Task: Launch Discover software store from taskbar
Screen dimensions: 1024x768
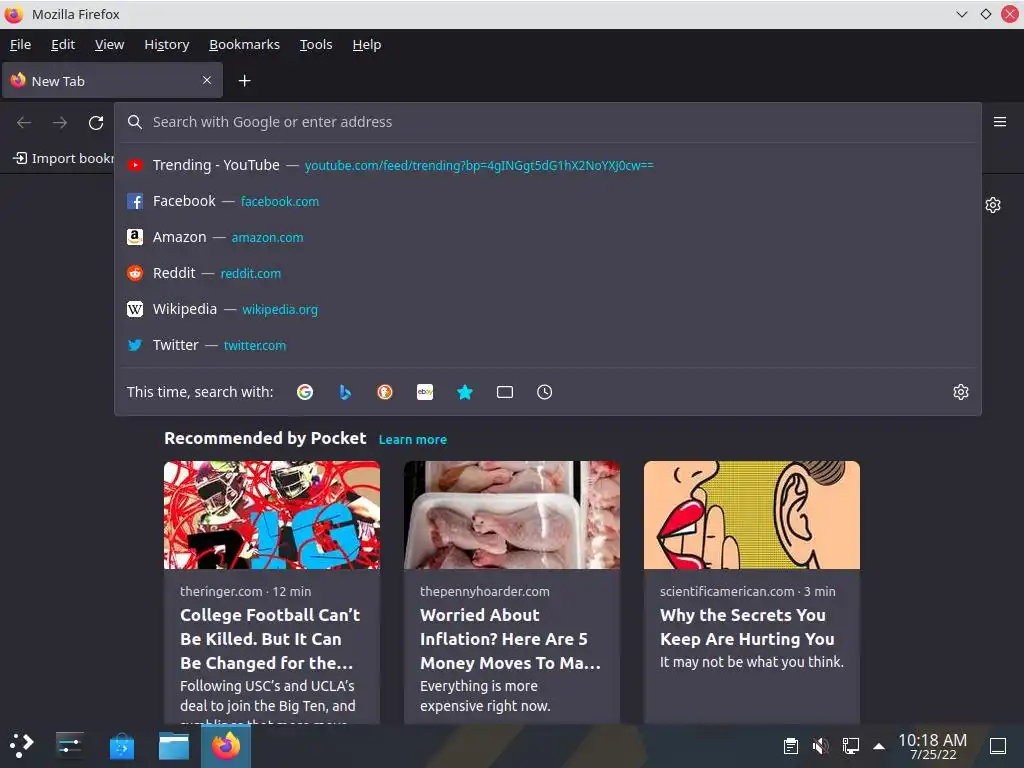Action: click(x=121, y=746)
